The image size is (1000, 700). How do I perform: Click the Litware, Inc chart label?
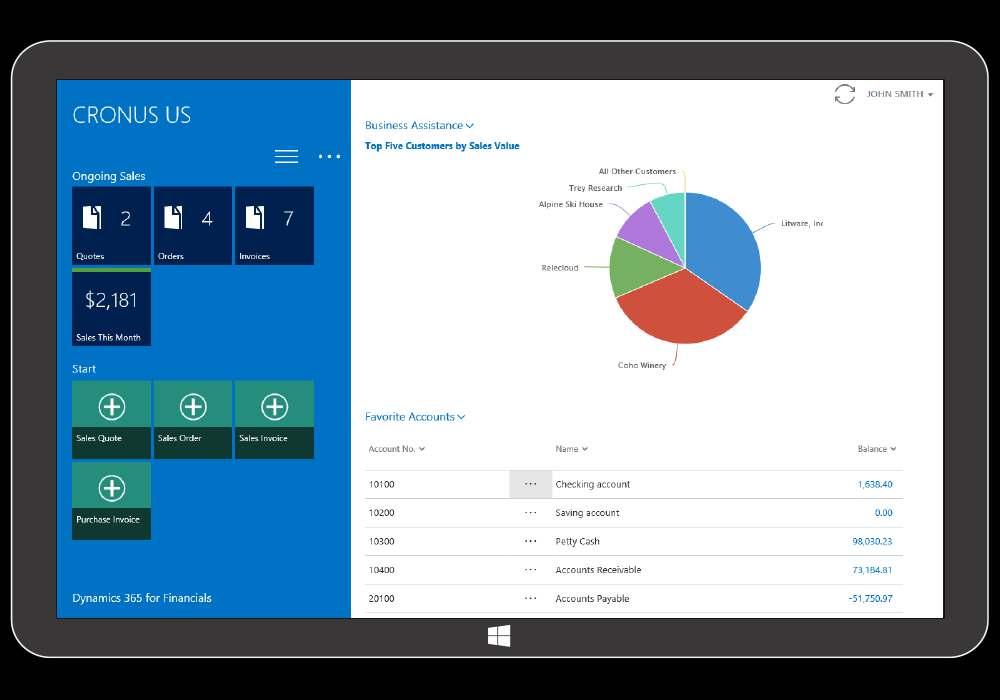802,223
